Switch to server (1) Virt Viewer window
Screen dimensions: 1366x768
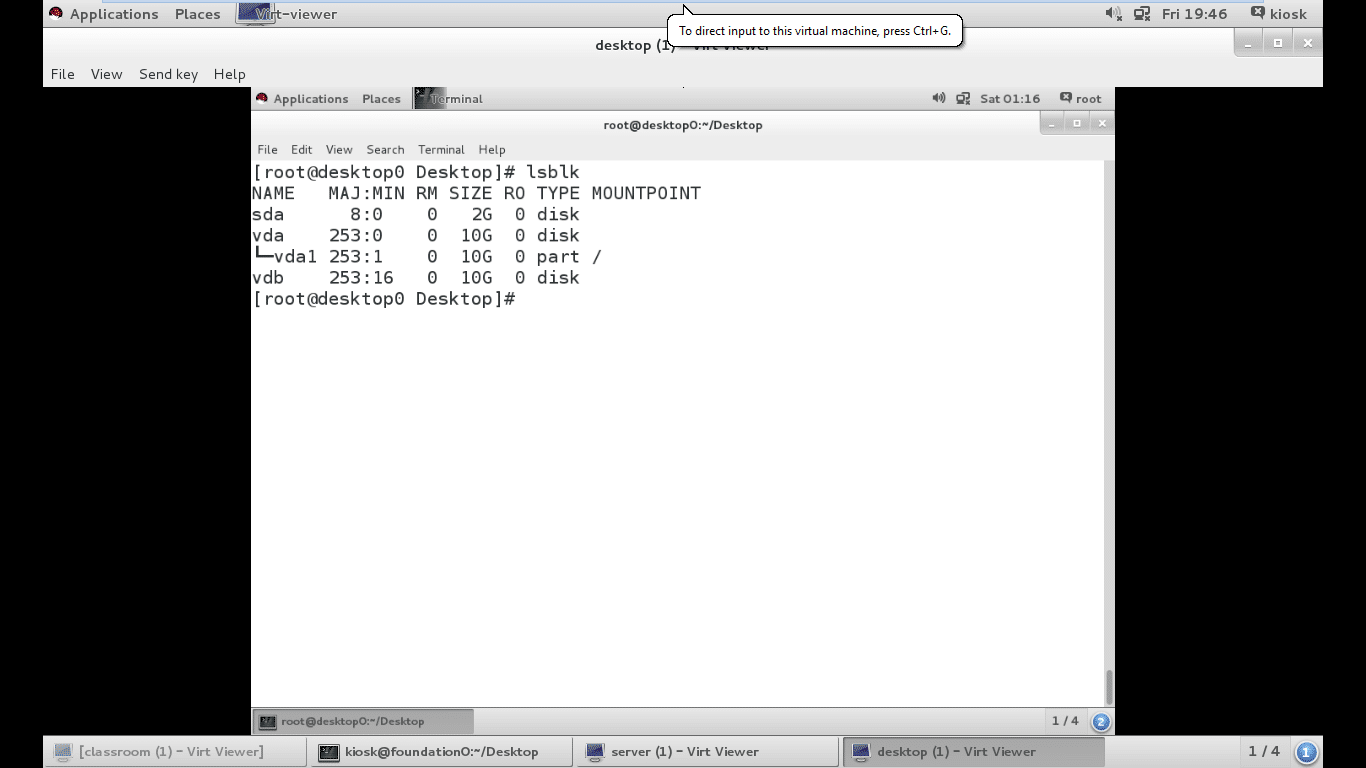(x=709, y=752)
